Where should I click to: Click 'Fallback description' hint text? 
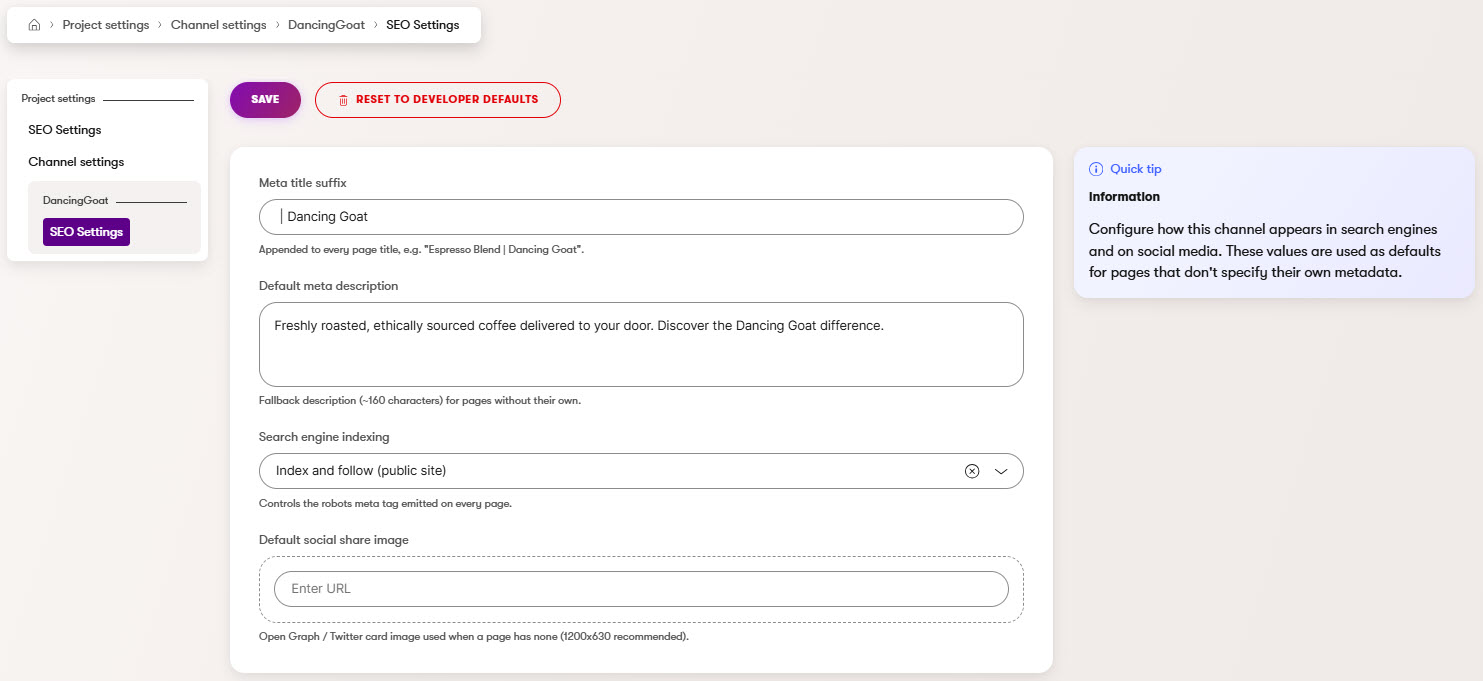point(420,401)
